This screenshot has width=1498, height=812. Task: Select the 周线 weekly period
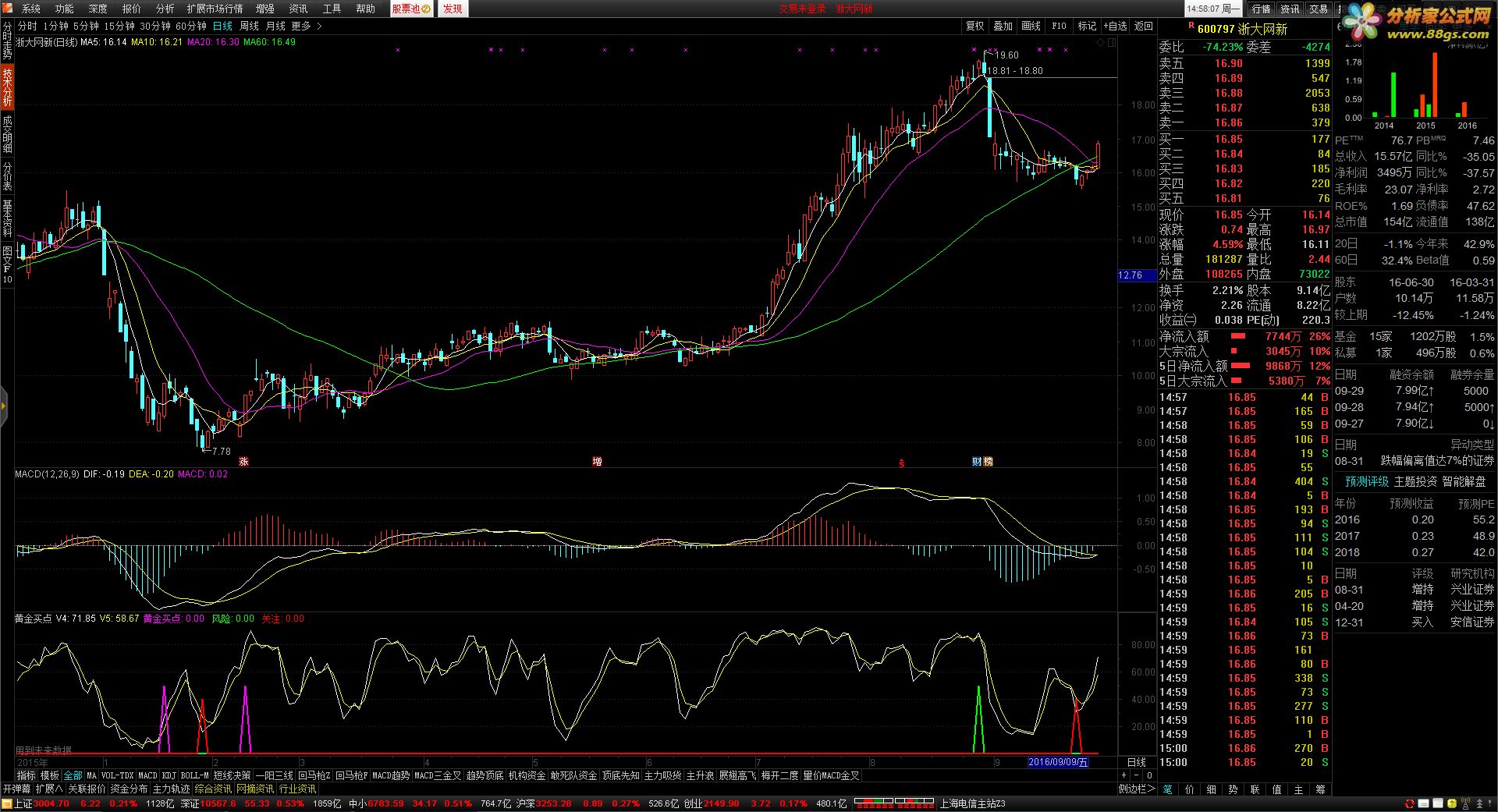(x=249, y=26)
